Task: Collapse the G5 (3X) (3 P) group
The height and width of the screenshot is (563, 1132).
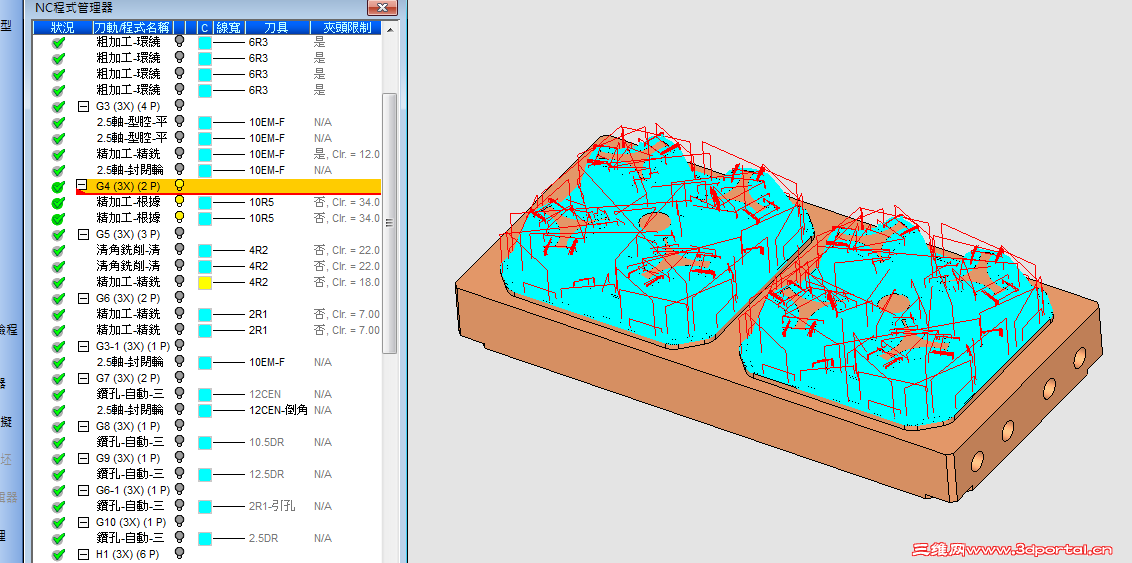Action: point(82,234)
